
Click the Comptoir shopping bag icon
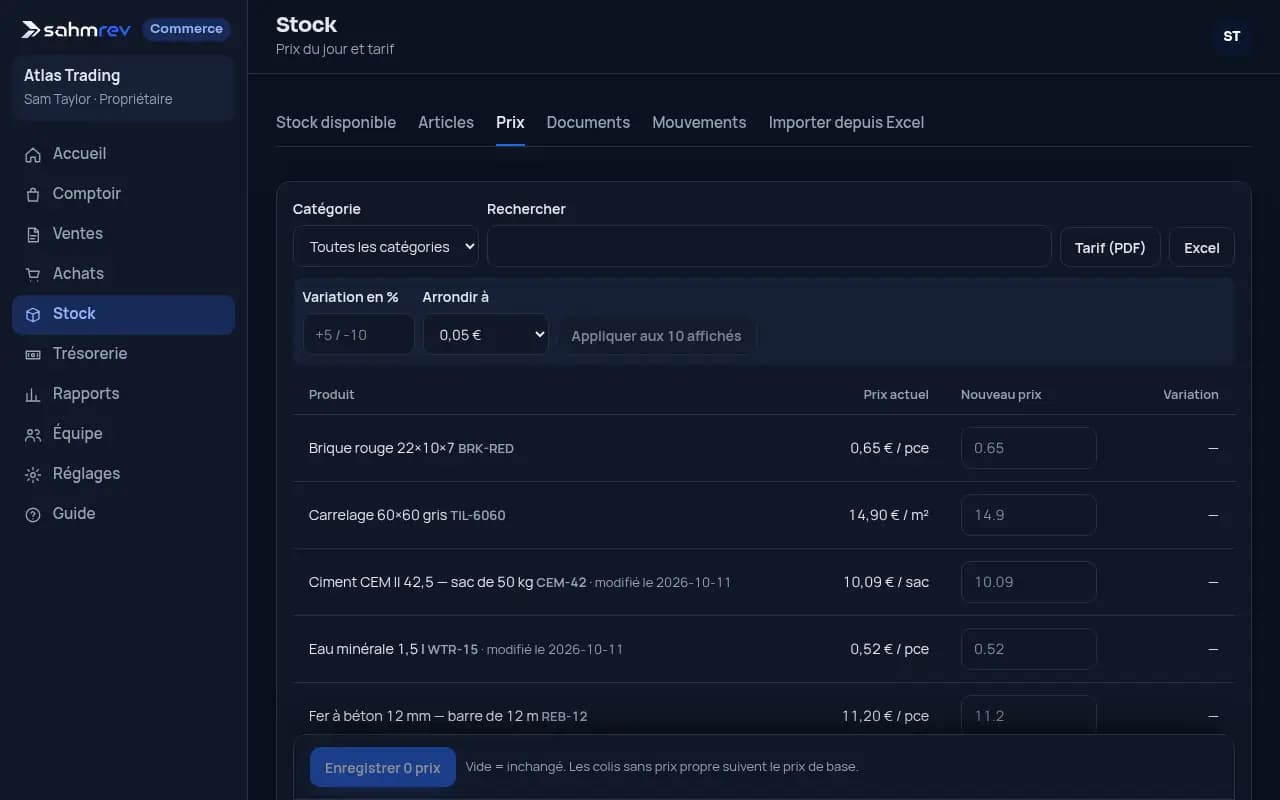coord(33,194)
